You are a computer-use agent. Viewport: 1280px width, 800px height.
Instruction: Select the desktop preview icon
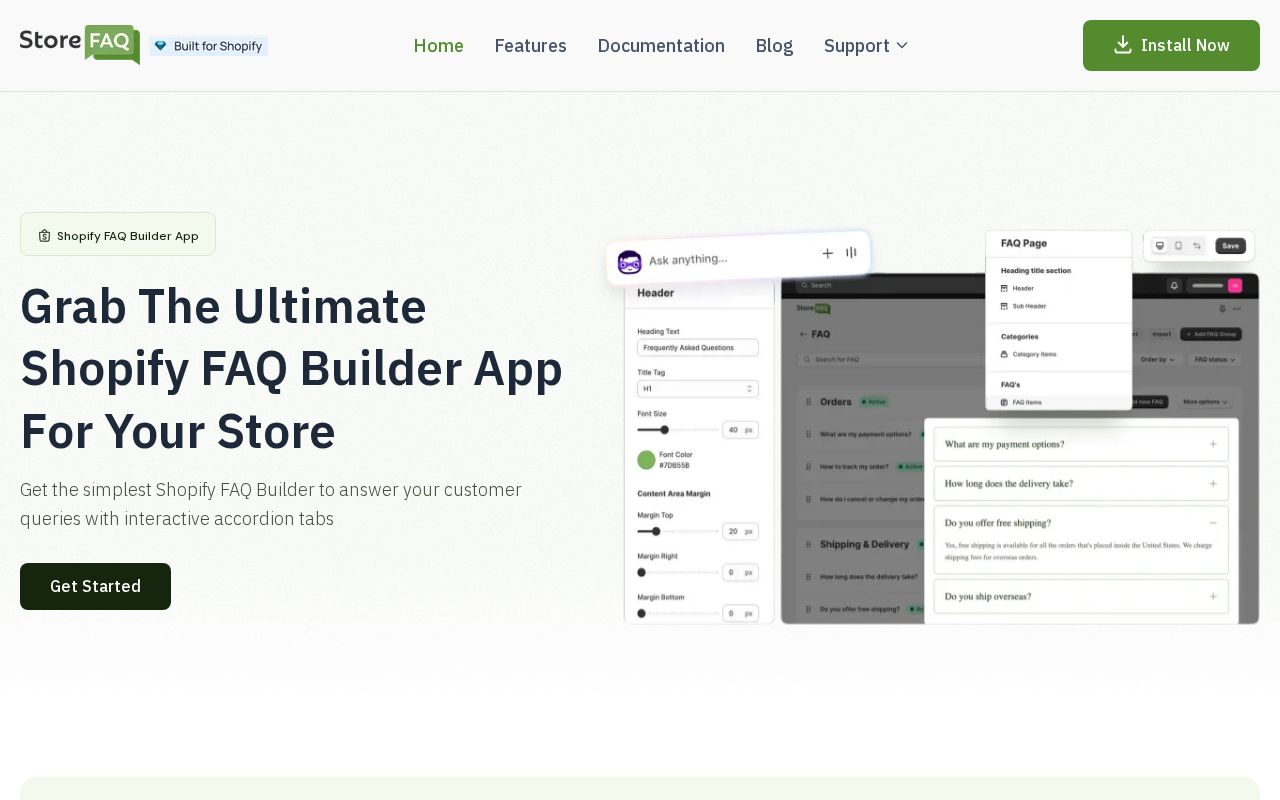[x=1160, y=246]
